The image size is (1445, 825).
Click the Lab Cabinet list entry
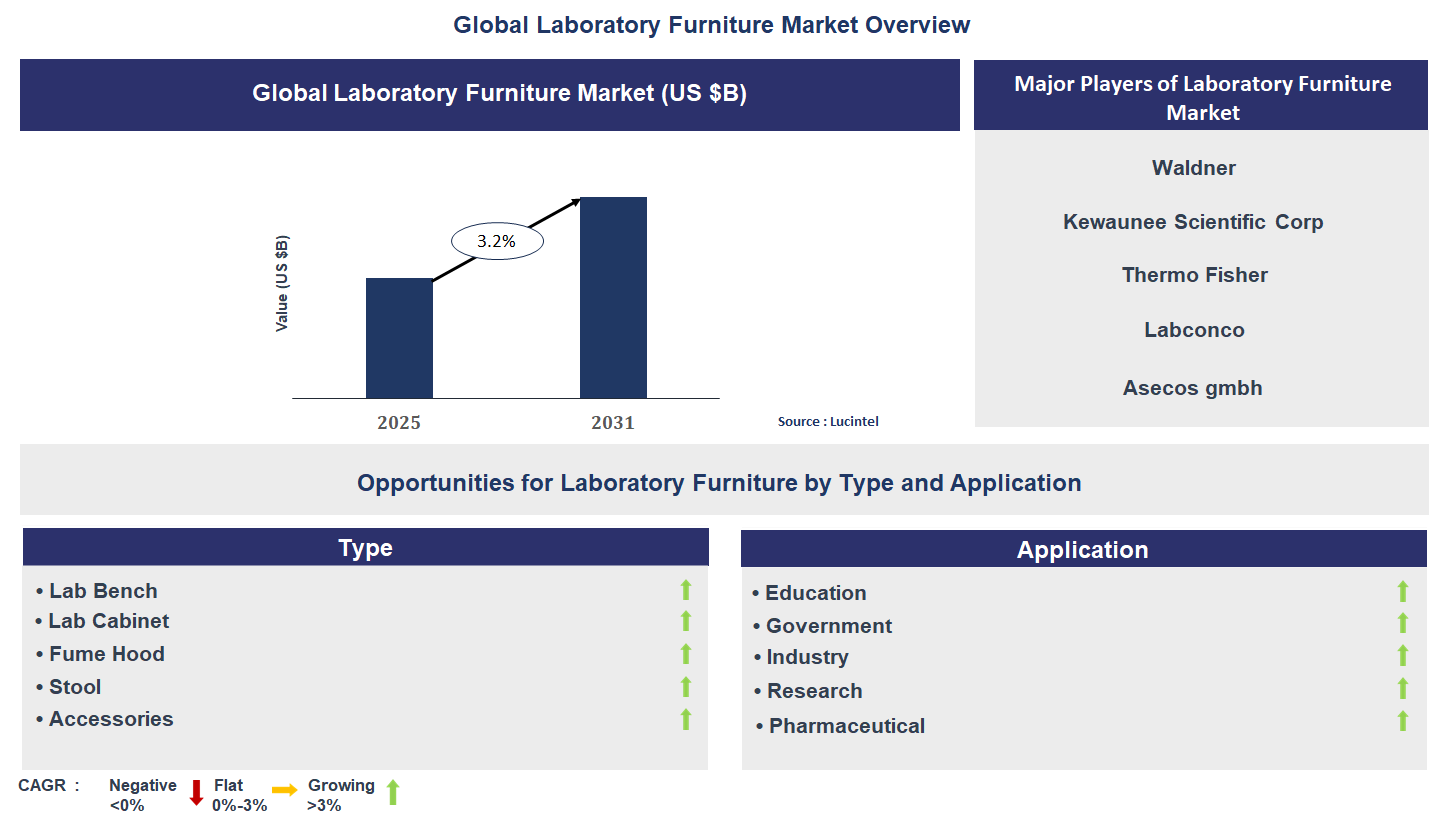pyautogui.click(x=108, y=621)
